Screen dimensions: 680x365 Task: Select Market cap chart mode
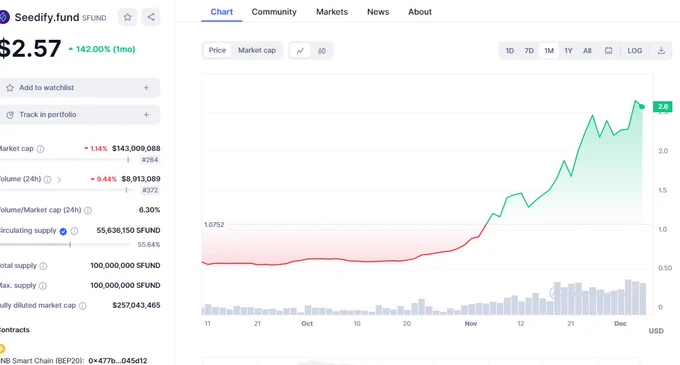[x=257, y=50]
